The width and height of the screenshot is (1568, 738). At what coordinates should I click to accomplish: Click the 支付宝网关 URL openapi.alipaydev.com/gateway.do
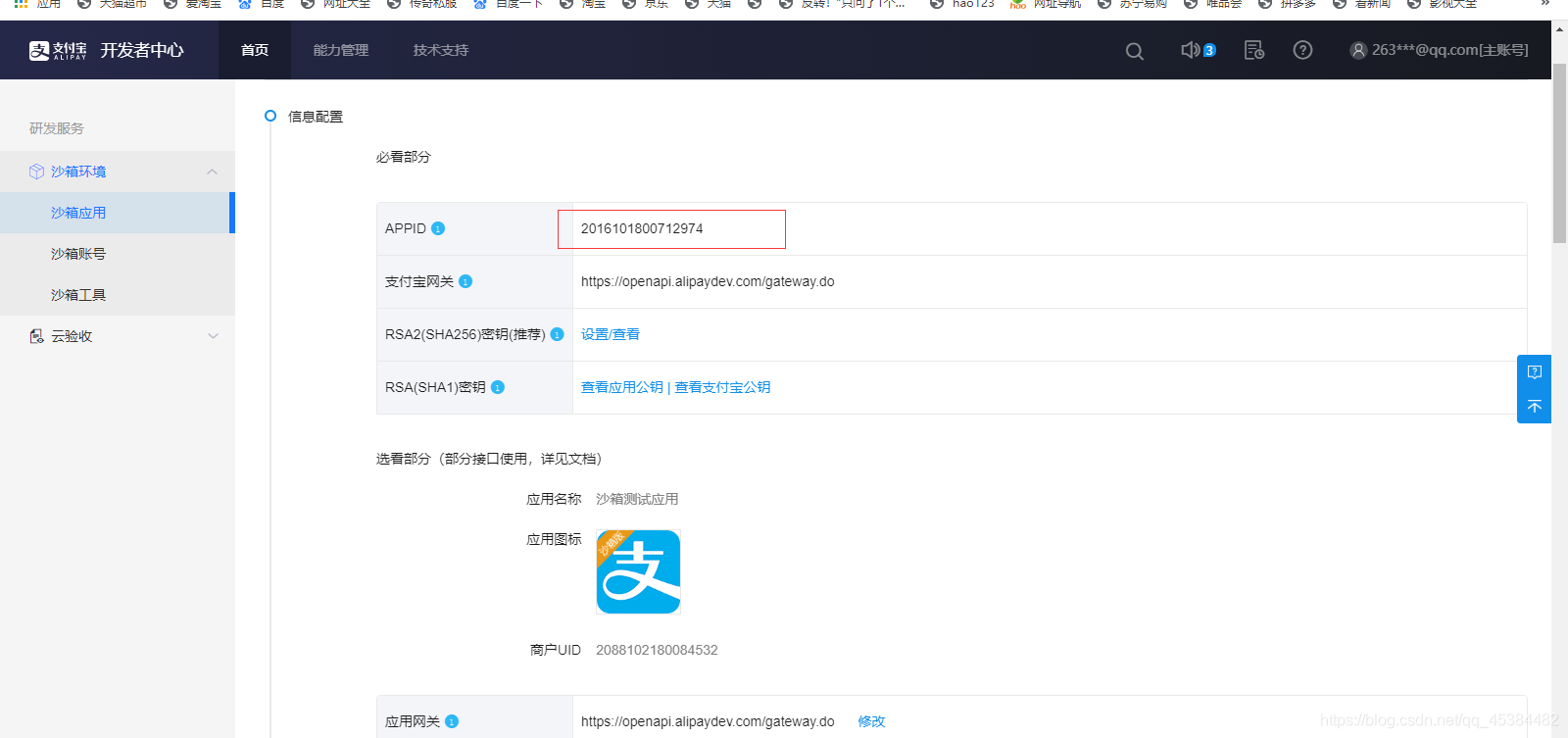708,281
